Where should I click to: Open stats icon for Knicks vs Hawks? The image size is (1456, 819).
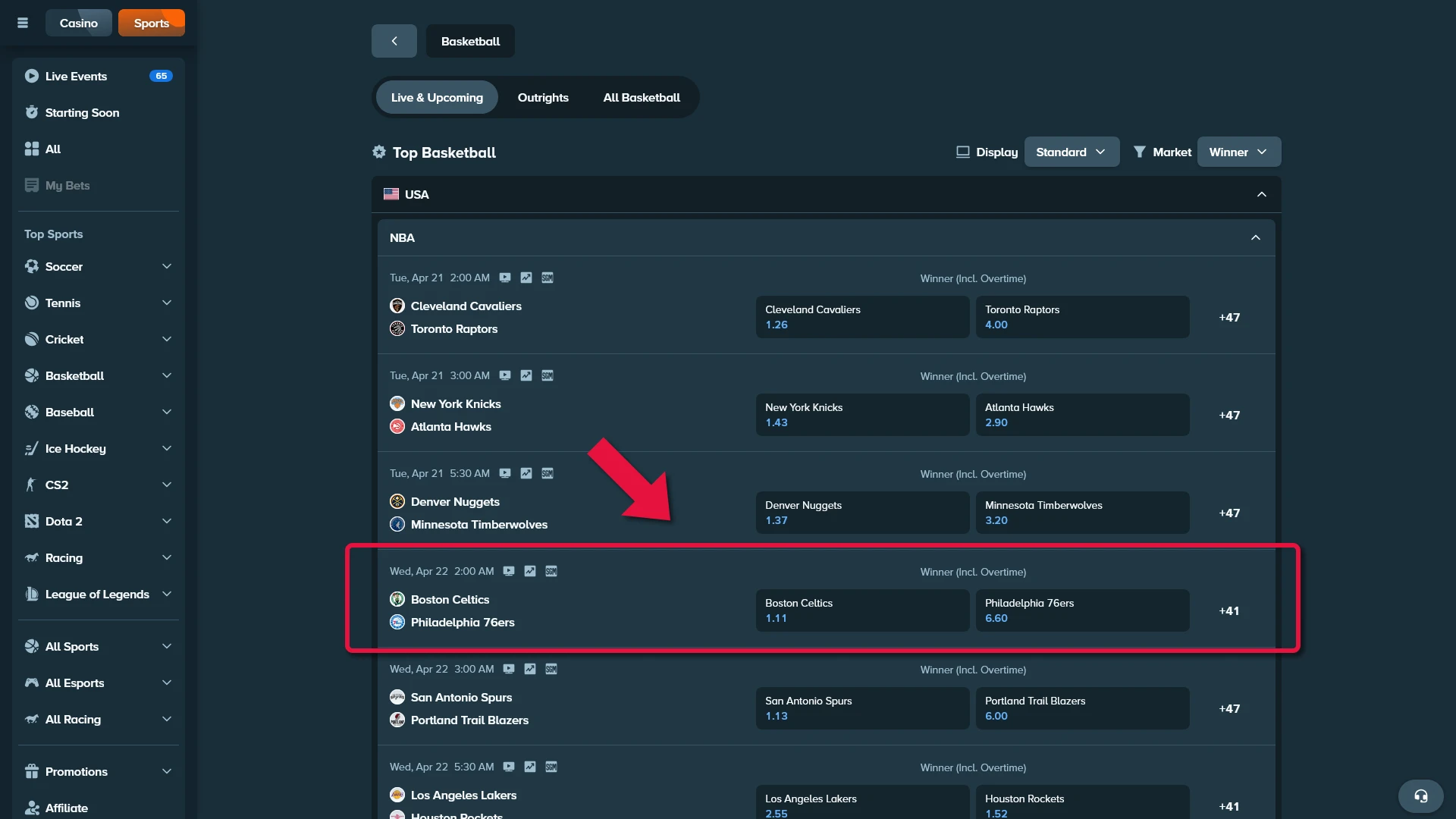526,375
